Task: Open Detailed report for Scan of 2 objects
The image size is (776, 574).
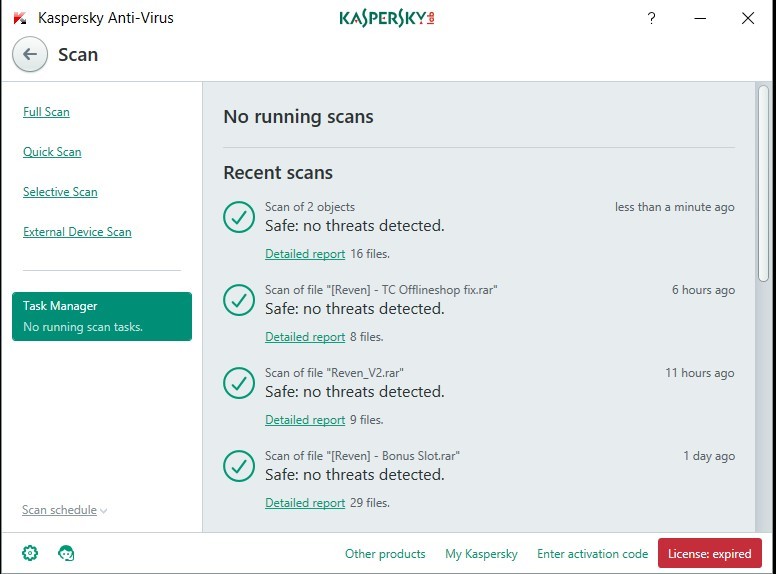Action: click(x=305, y=254)
